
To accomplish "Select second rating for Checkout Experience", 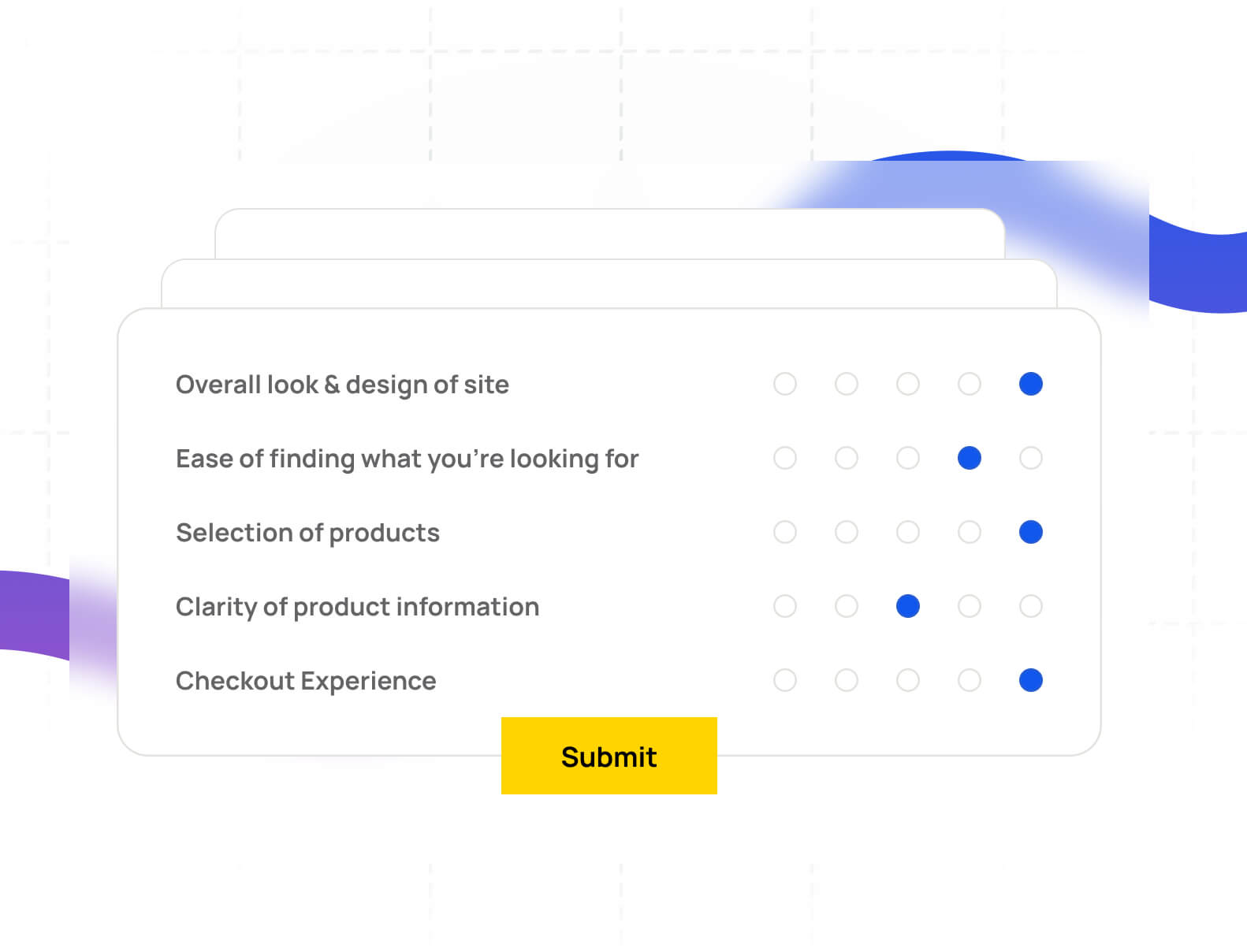I will [x=847, y=680].
